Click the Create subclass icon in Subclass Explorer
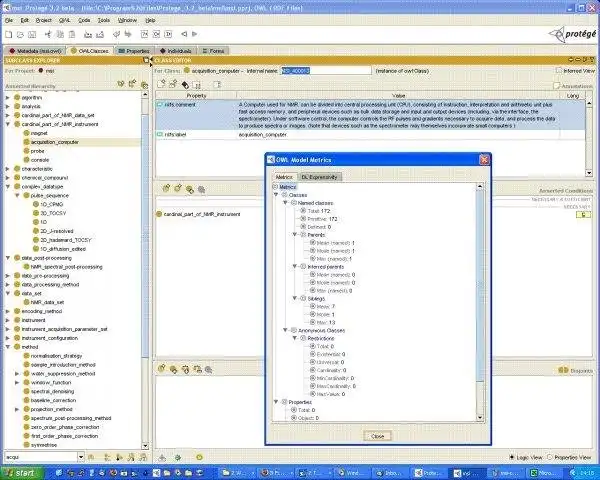 point(121,83)
